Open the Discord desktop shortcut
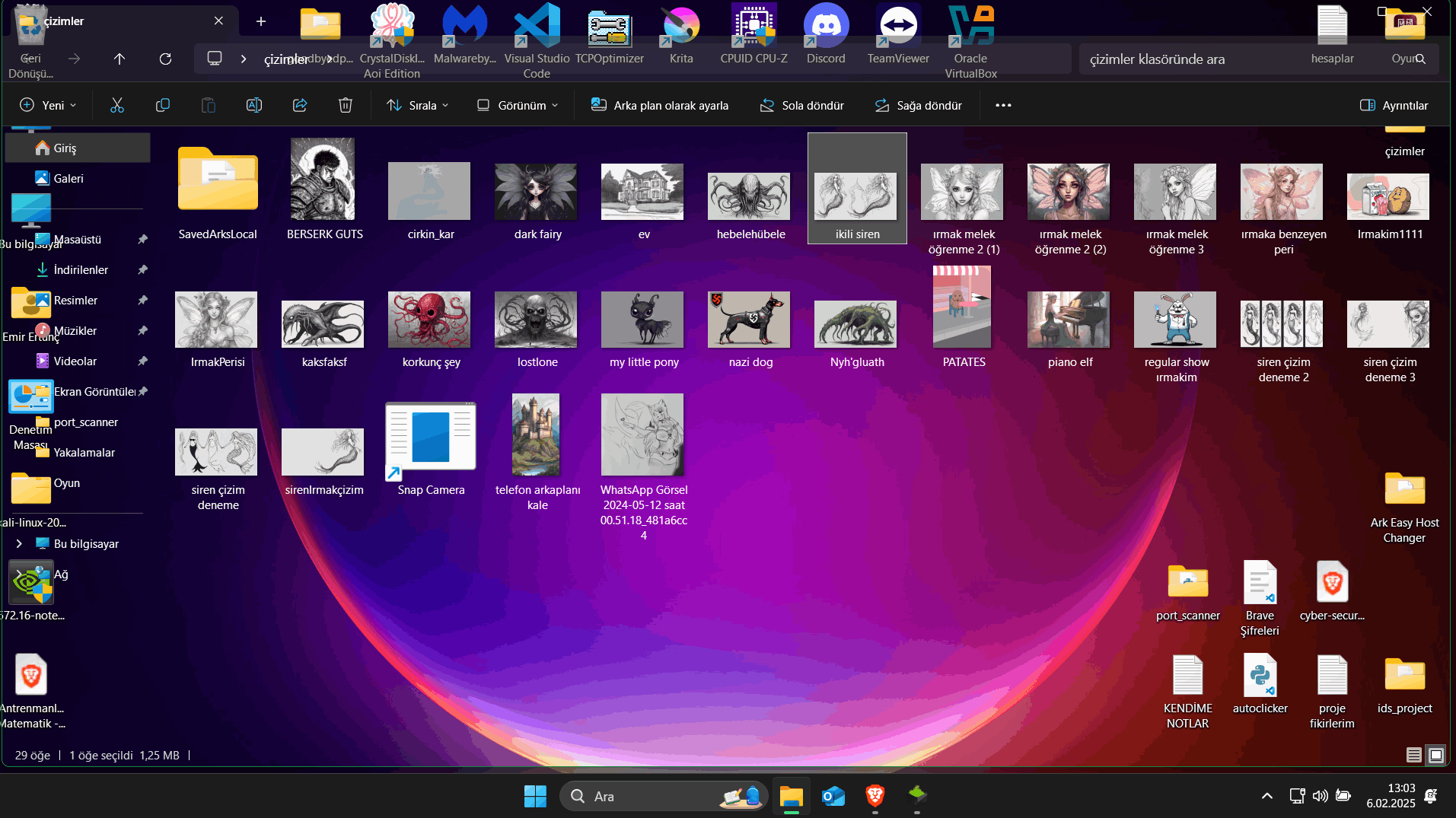The image size is (1456, 818). tap(827, 34)
